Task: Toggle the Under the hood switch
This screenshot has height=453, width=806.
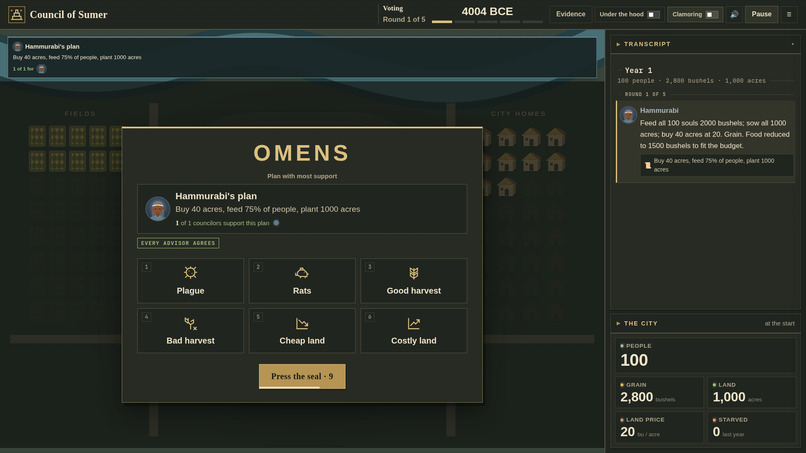Action: [x=653, y=14]
